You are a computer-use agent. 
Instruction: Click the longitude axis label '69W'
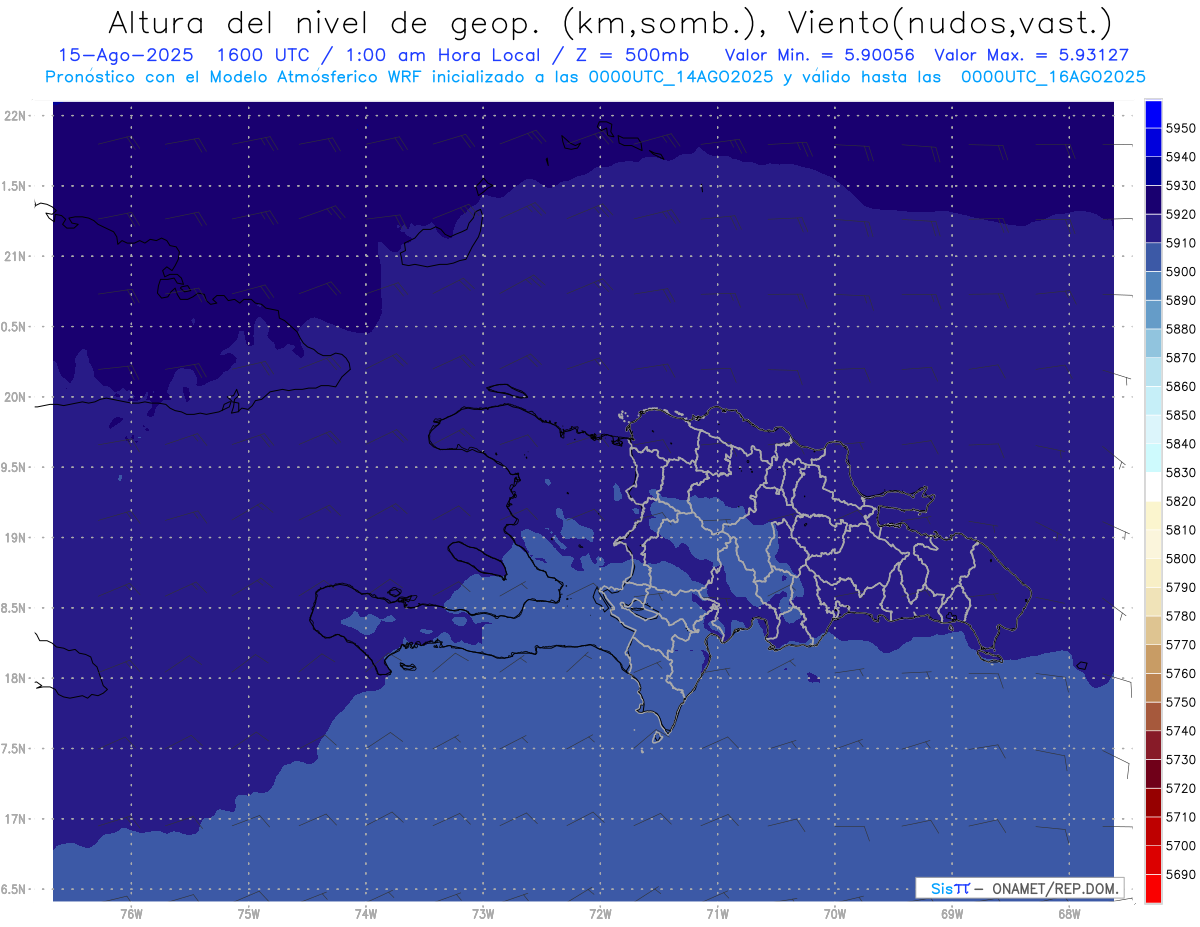click(952, 914)
